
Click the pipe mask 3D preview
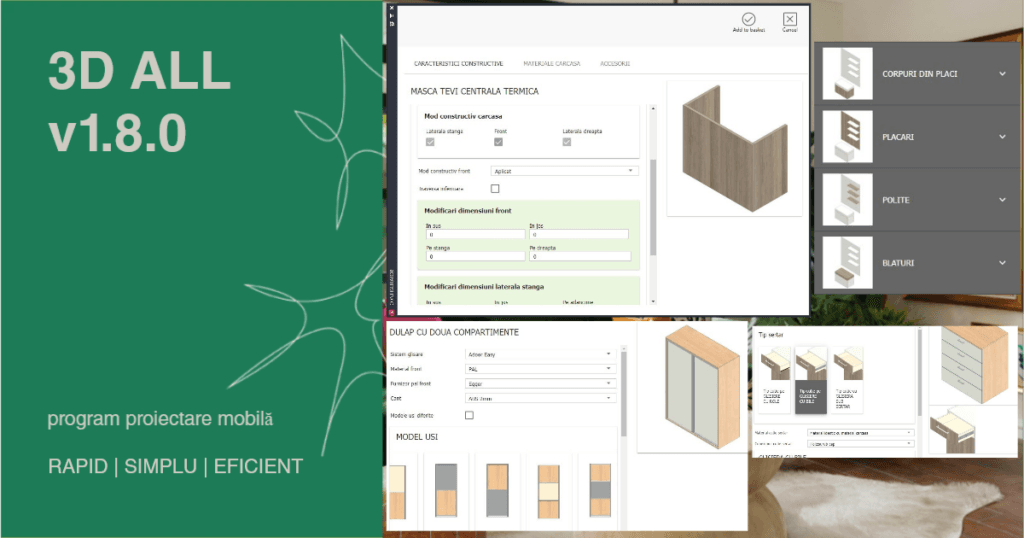735,148
